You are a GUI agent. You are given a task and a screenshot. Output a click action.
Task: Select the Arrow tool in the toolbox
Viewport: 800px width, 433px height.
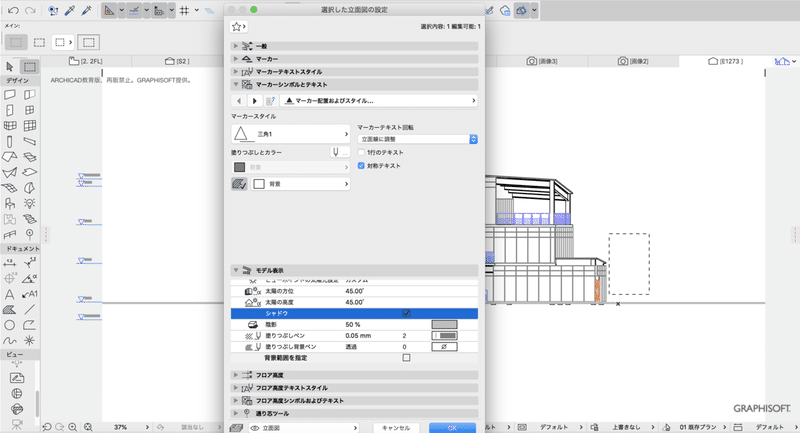(10, 67)
